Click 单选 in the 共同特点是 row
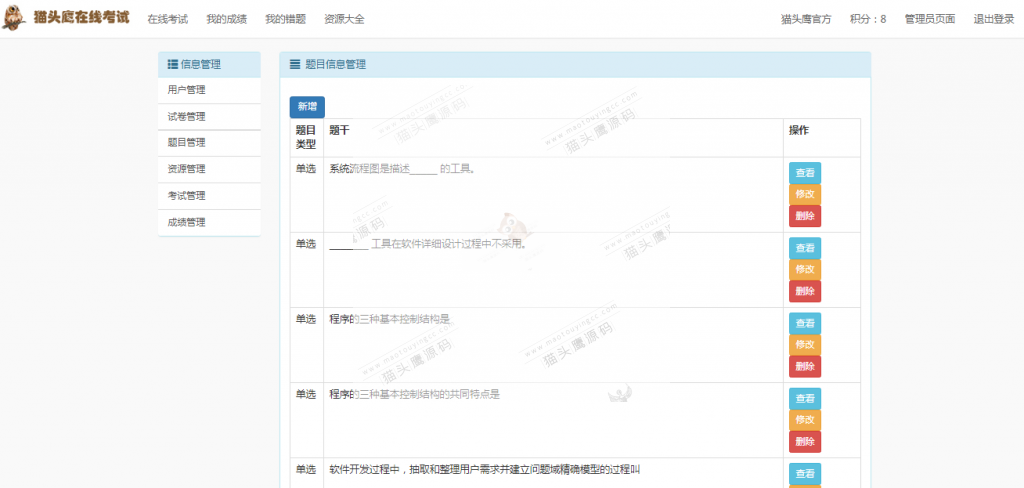Viewport: 1024px width, 488px height. [x=306, y=395]
